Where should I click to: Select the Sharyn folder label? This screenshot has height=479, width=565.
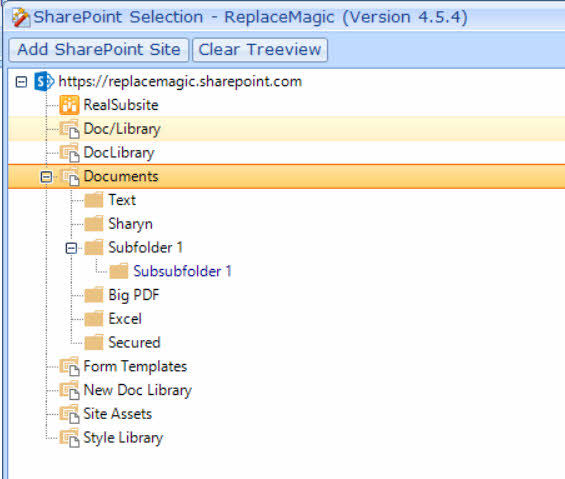point(130,224)
